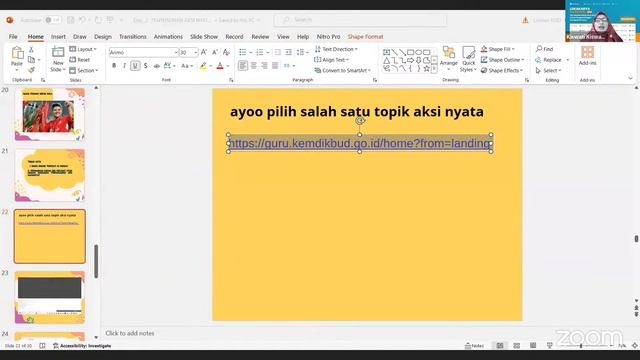
Task: Select slide 23 thumbnail
Action: pos(49,298)
